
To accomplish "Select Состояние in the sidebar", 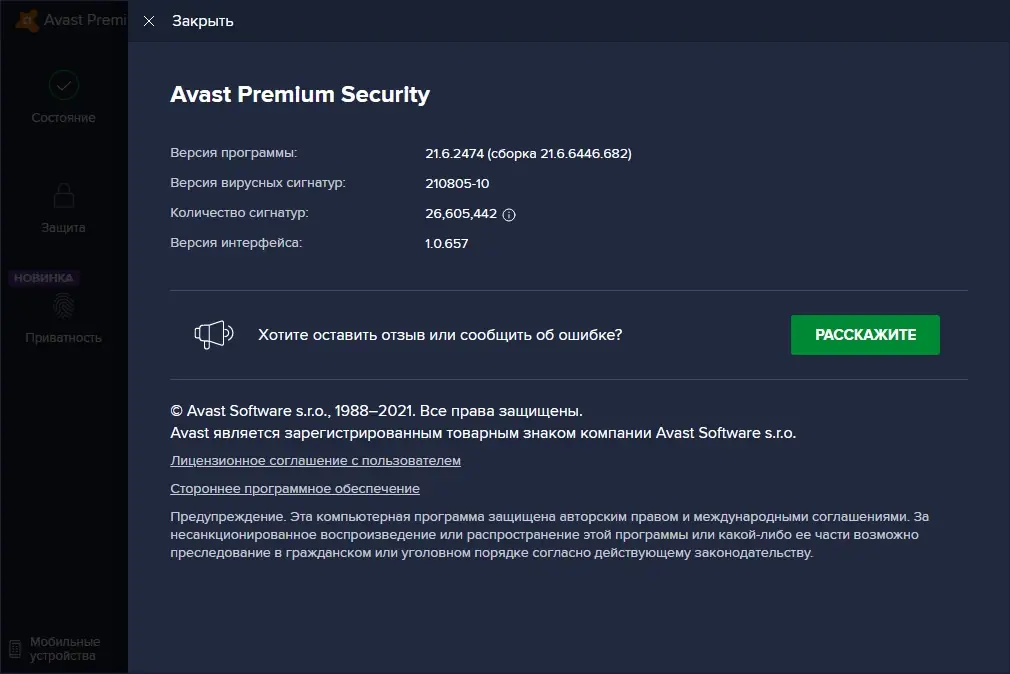I will pyautogui.click(x=63, y=117).
